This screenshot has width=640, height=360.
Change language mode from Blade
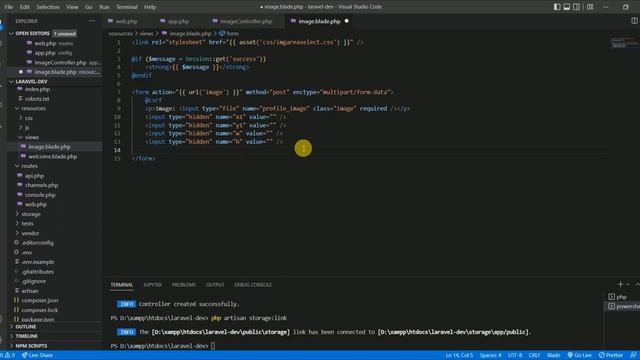(x=553, y=355)
